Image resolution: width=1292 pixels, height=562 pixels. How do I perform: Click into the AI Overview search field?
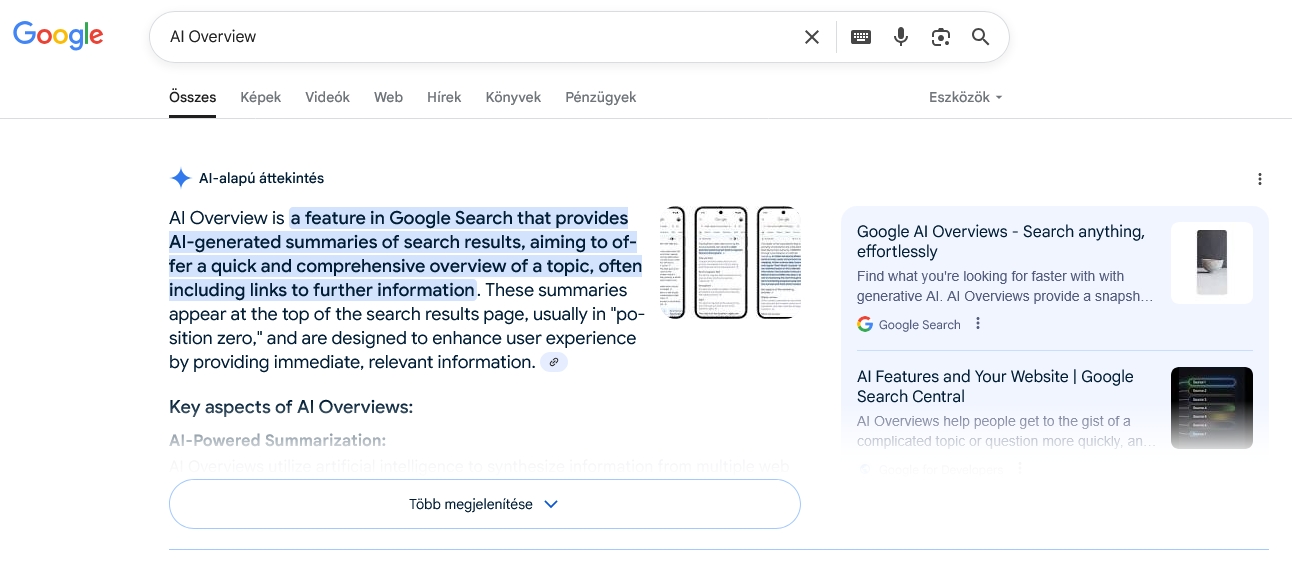[x=480, y=37]
